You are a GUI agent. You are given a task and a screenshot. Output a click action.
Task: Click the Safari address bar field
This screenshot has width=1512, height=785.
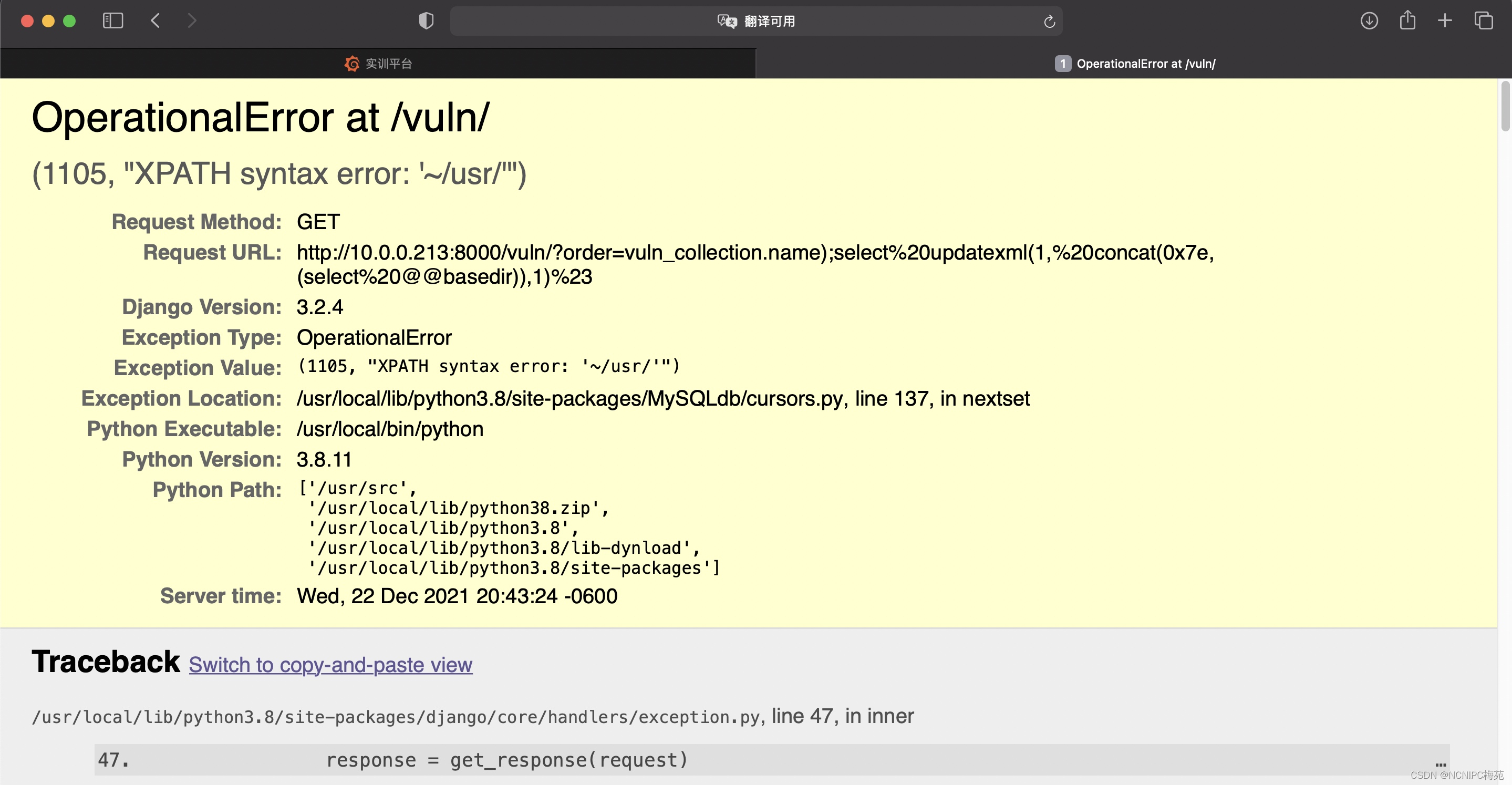click(x=756, y=21)
